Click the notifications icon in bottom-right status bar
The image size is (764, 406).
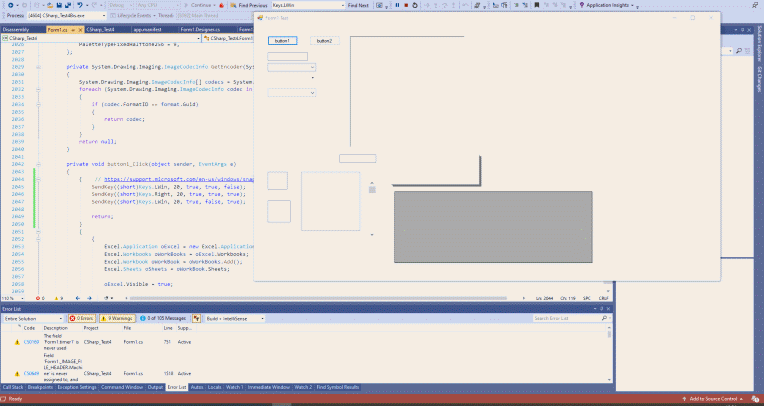tap(755, 399)
